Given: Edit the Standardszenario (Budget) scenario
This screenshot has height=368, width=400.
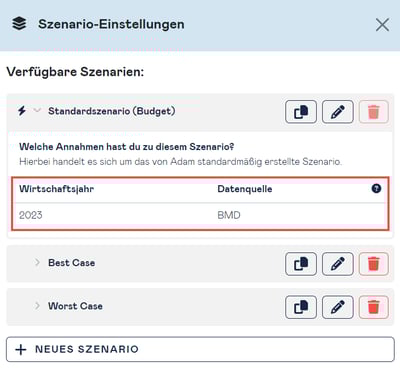Looking at the screenshot, I should tap(337, 112).
